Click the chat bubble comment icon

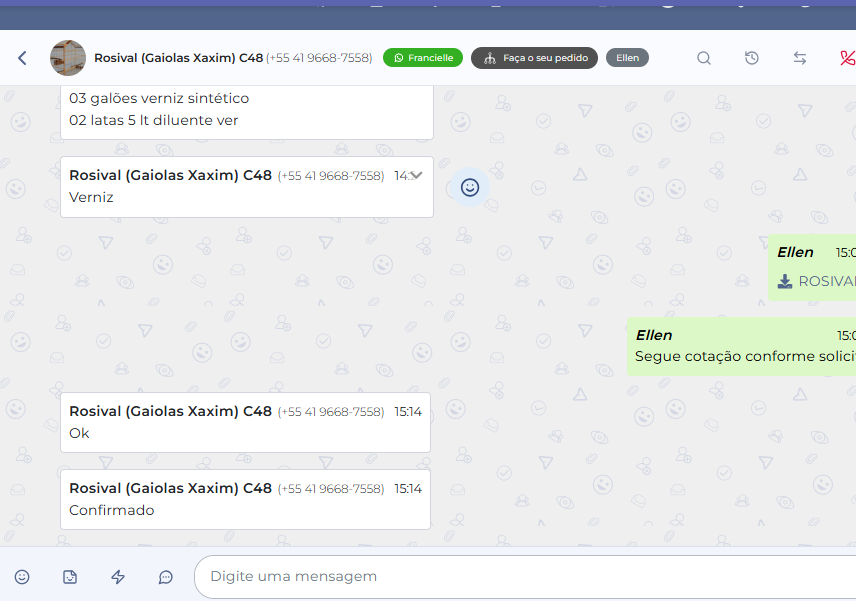(166, 577)
